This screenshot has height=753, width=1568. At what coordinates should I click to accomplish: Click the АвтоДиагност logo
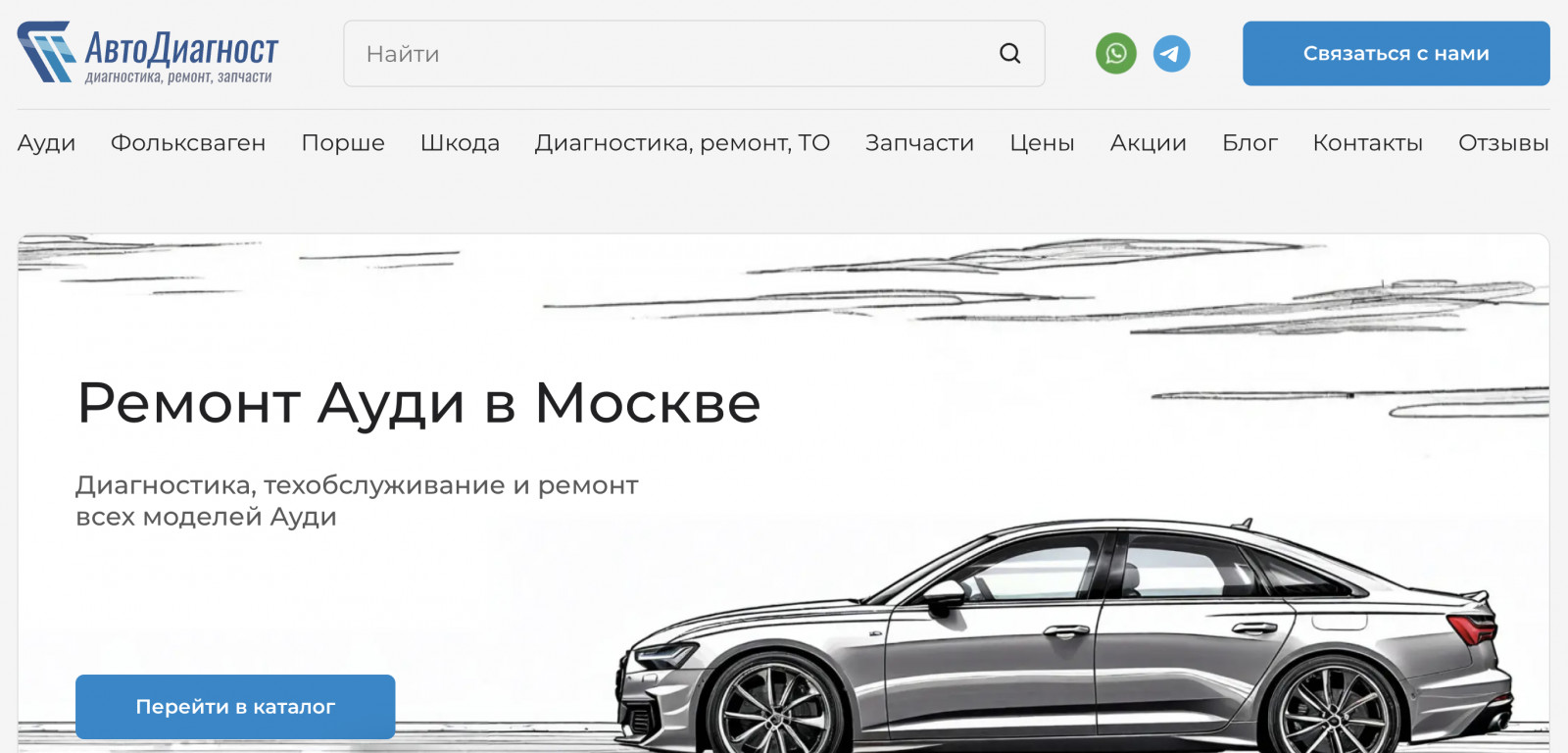click(x=148, y=53)
